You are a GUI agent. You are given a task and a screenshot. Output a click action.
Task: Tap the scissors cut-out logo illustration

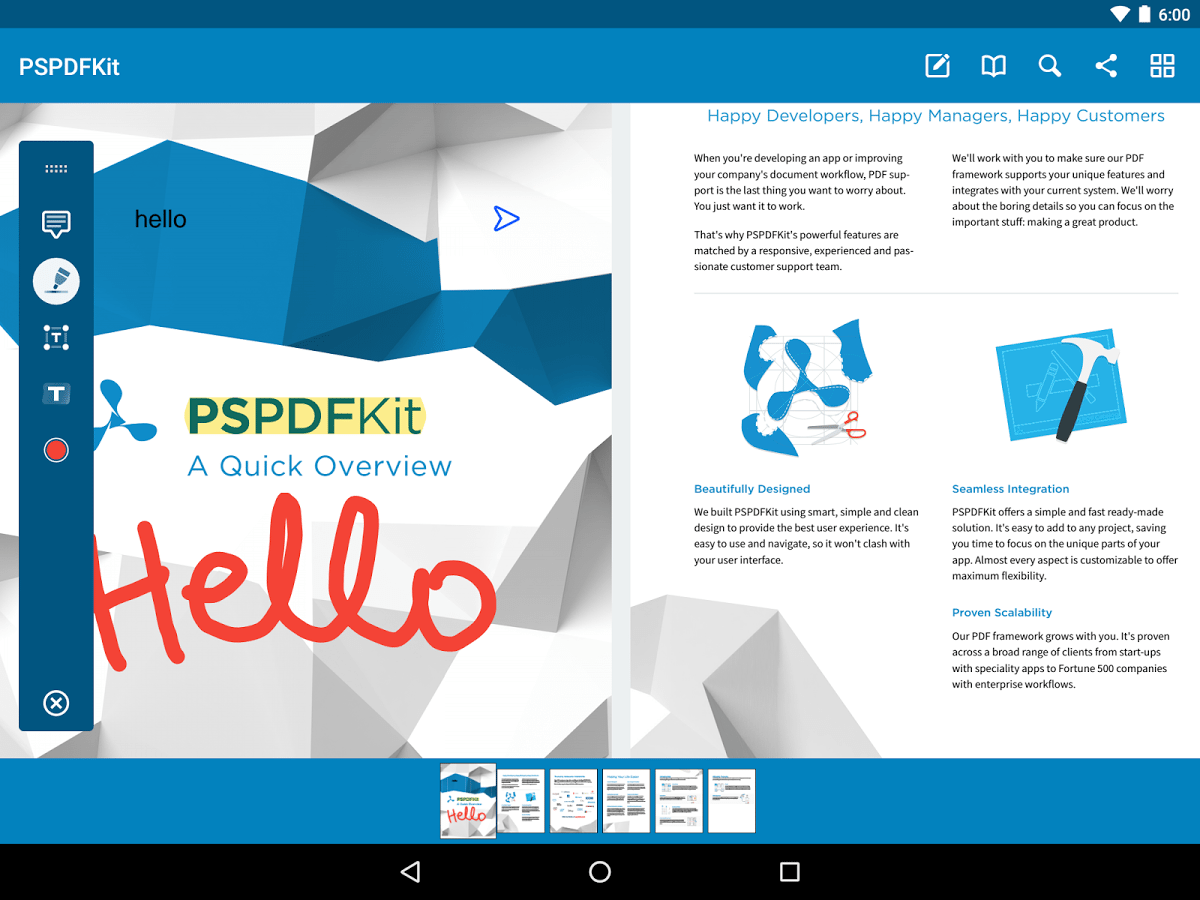click(805, 388)
